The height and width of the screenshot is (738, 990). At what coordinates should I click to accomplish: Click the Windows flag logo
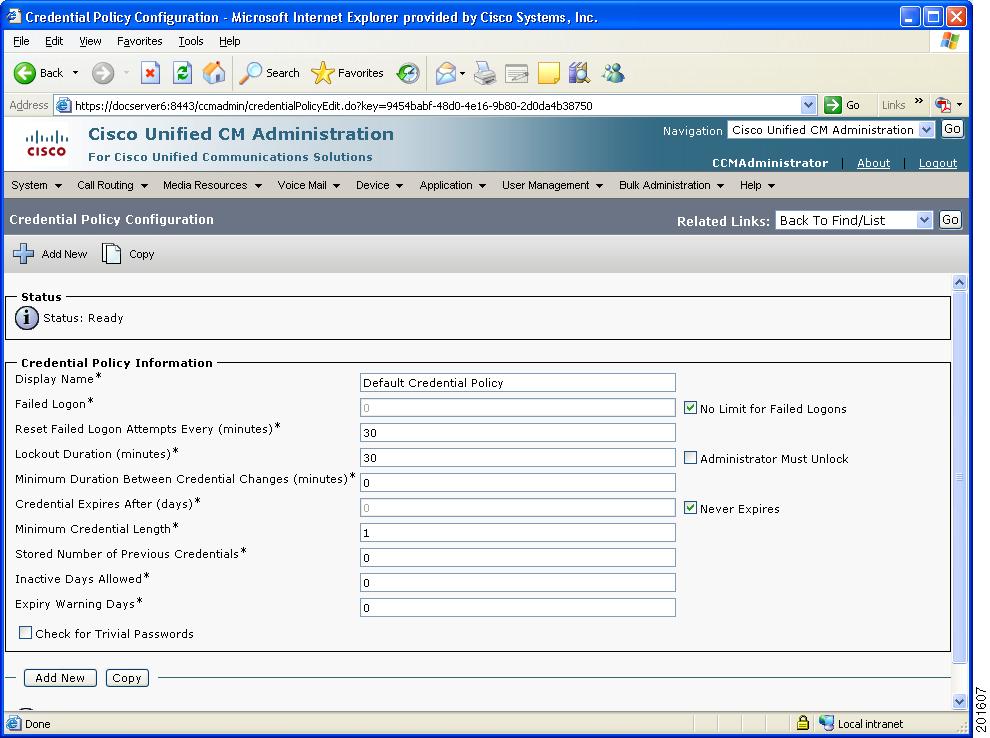point(949,41)
